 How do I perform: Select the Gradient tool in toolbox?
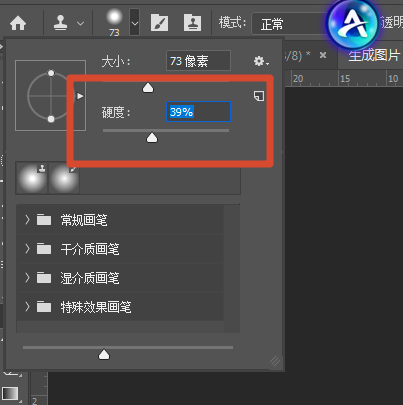click(10, 393)
